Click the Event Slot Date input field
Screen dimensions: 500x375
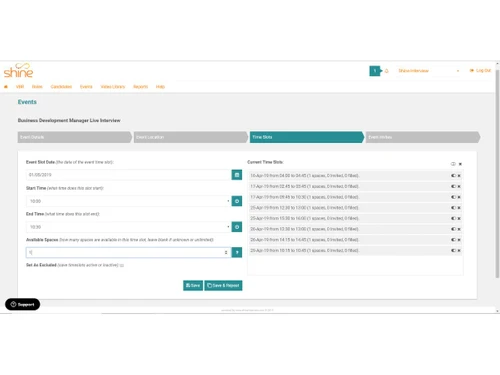(129, 175)
